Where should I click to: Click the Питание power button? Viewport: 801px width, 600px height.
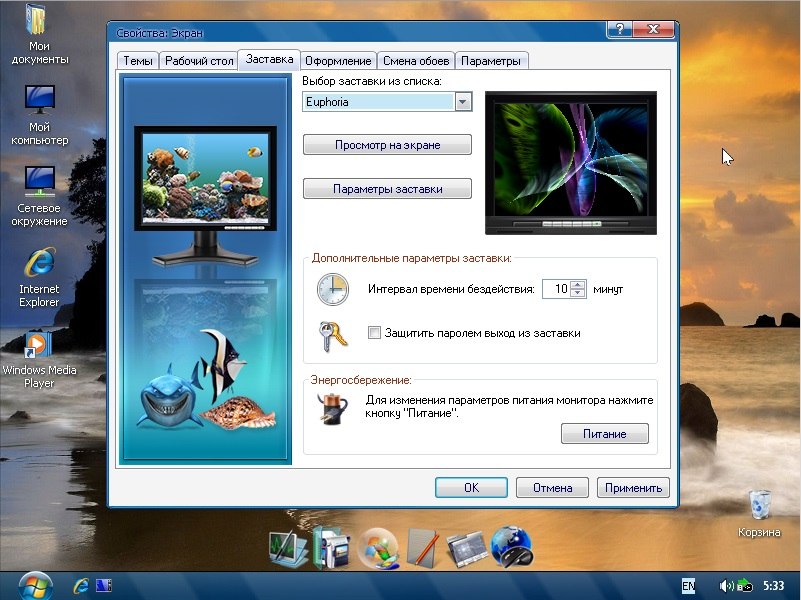click(603, 434)
